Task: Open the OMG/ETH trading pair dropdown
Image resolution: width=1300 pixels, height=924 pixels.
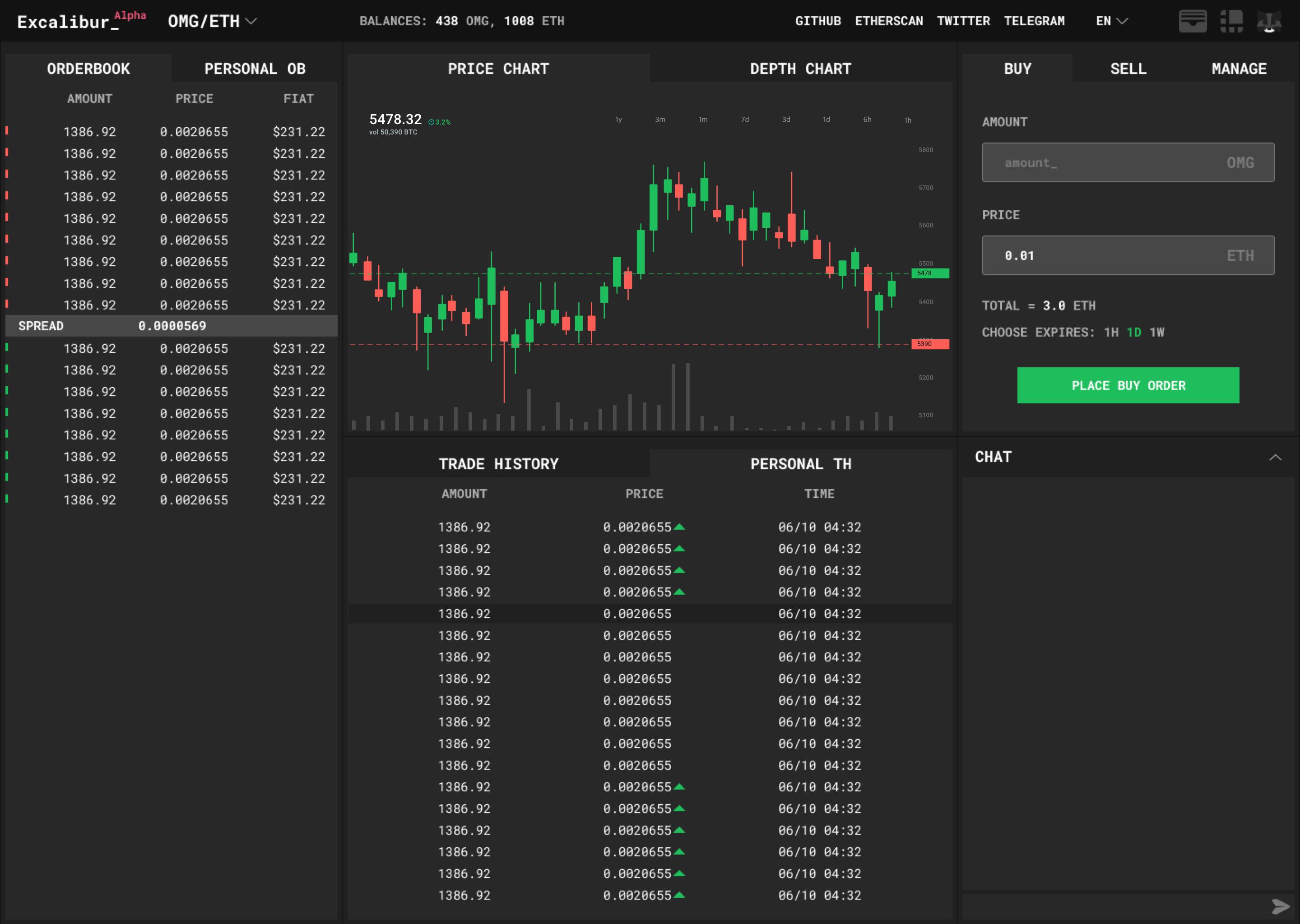Action: point(212,21)
